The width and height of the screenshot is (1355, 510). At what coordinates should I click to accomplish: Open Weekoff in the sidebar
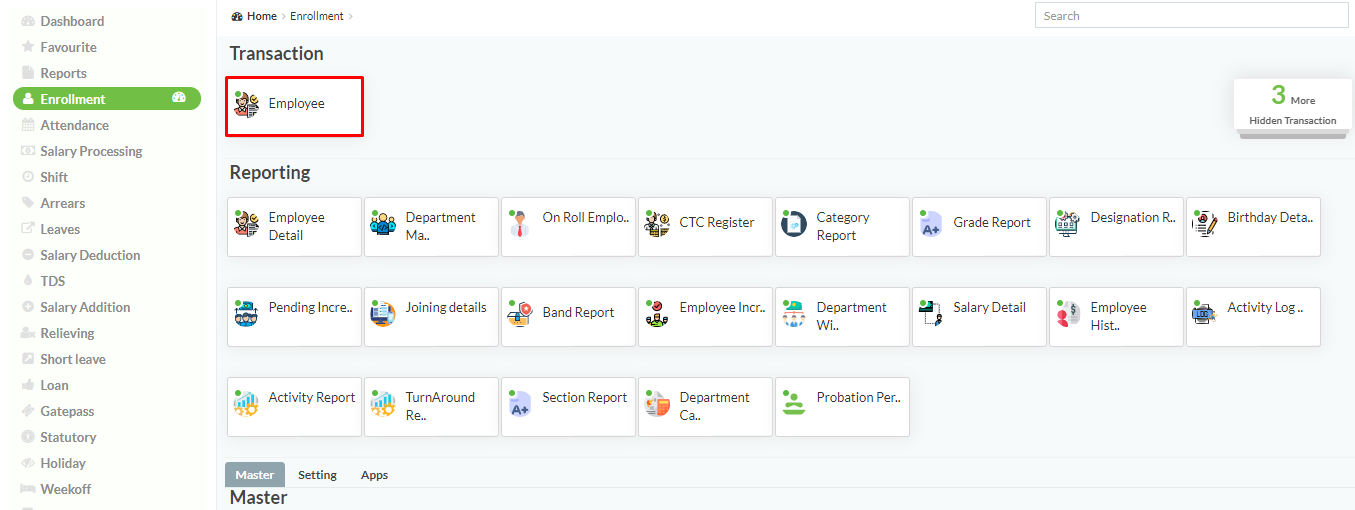pyautogui.click(x=66, y=489)
